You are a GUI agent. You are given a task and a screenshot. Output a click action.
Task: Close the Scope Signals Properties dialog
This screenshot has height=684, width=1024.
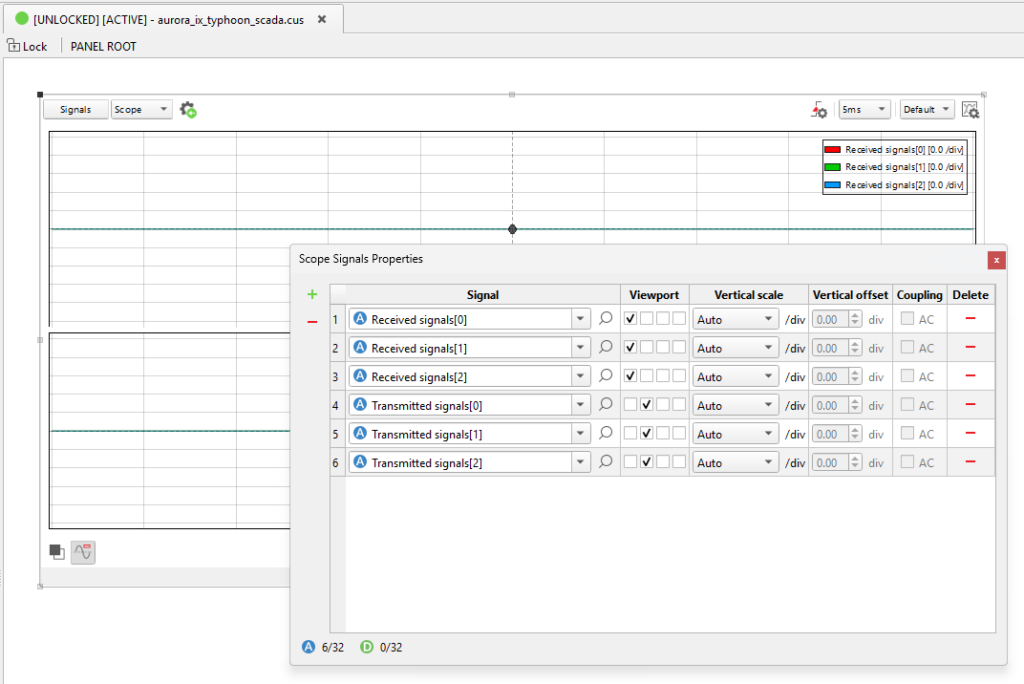coord(996,260)
